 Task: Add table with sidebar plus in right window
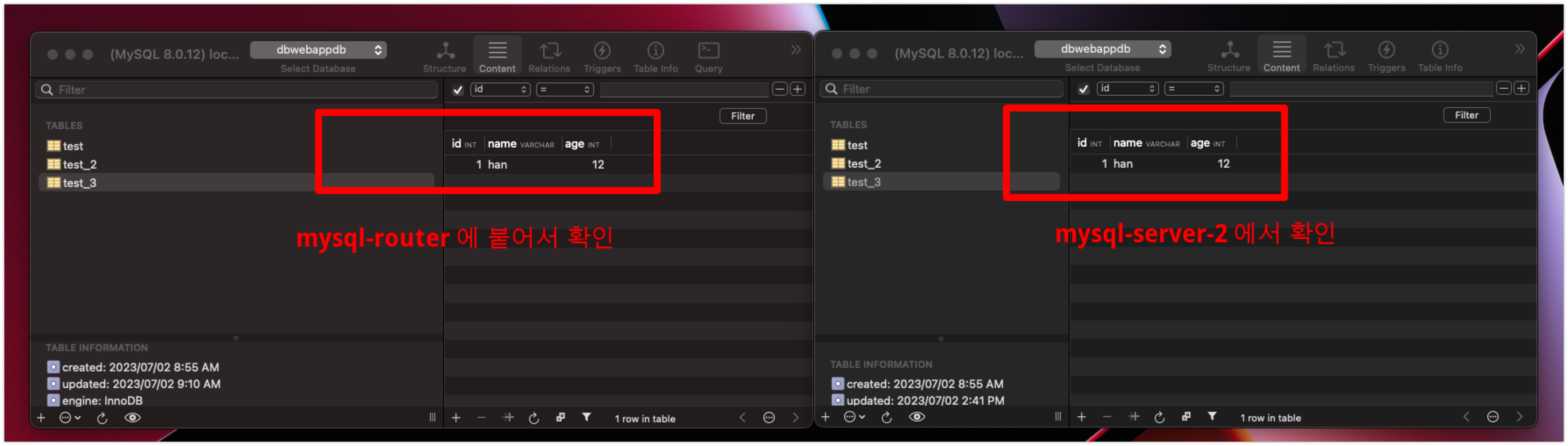click(825, 417)
